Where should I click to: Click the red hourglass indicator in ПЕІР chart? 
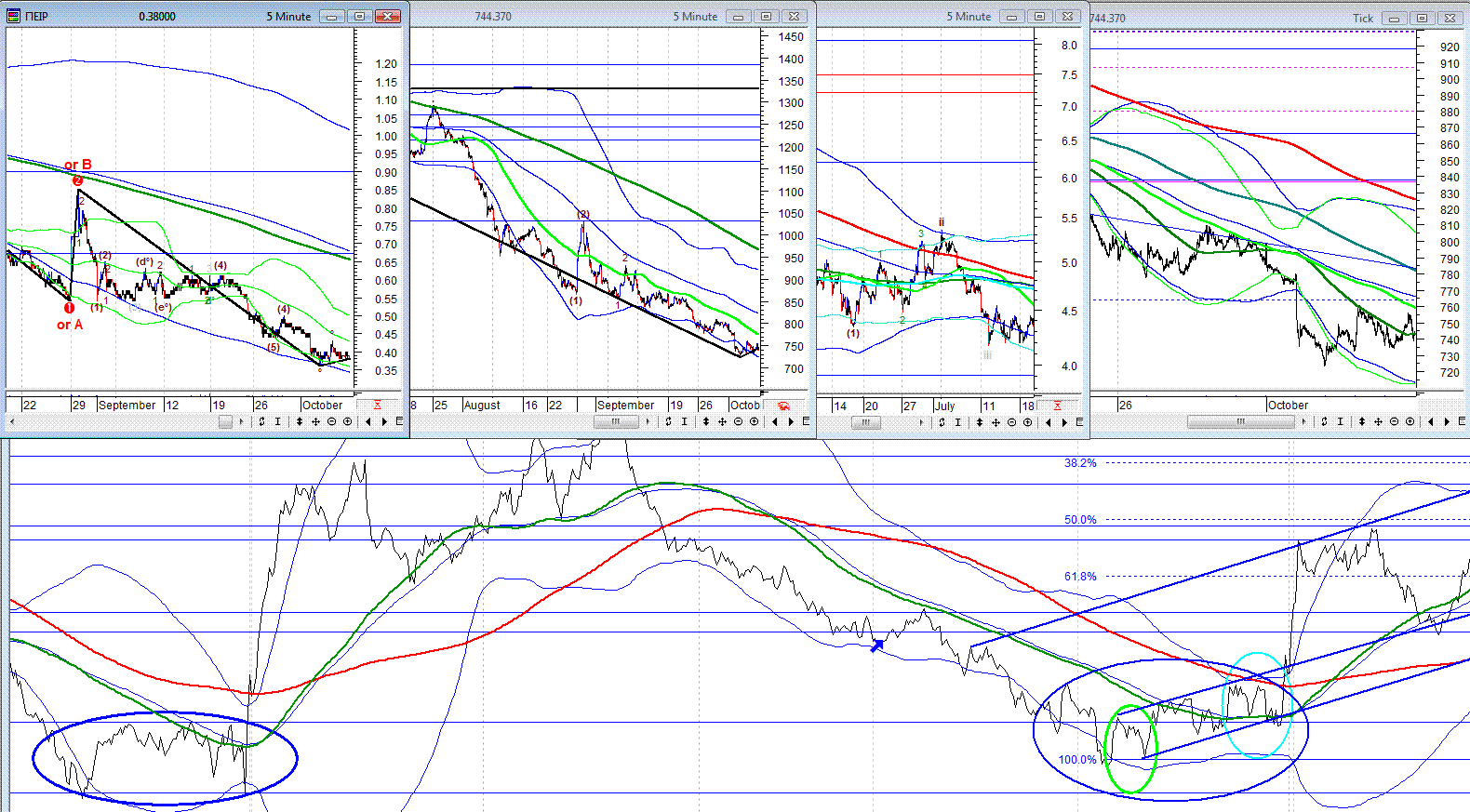(x=377, y=405)
